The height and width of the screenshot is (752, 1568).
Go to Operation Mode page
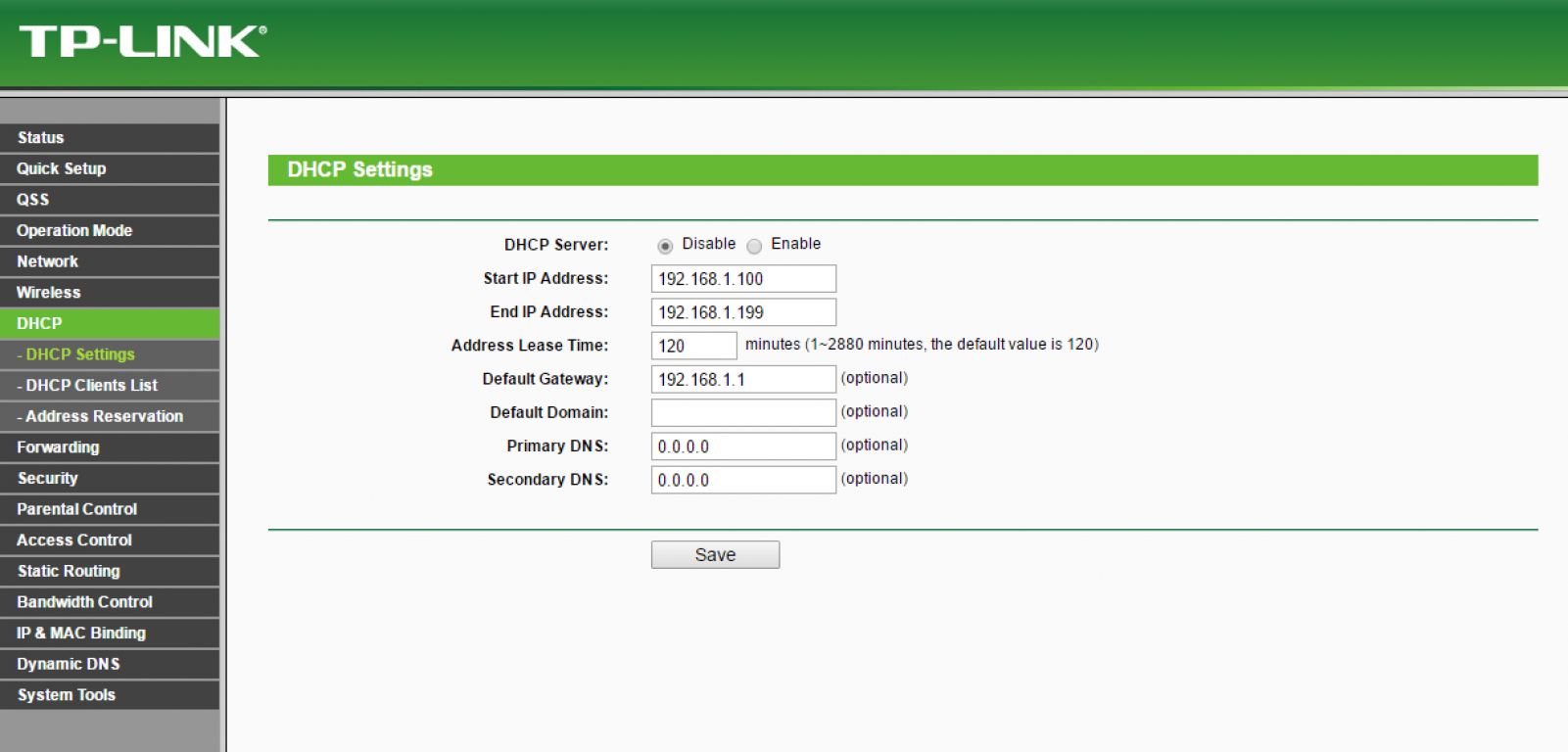click(x=110, y=231)
